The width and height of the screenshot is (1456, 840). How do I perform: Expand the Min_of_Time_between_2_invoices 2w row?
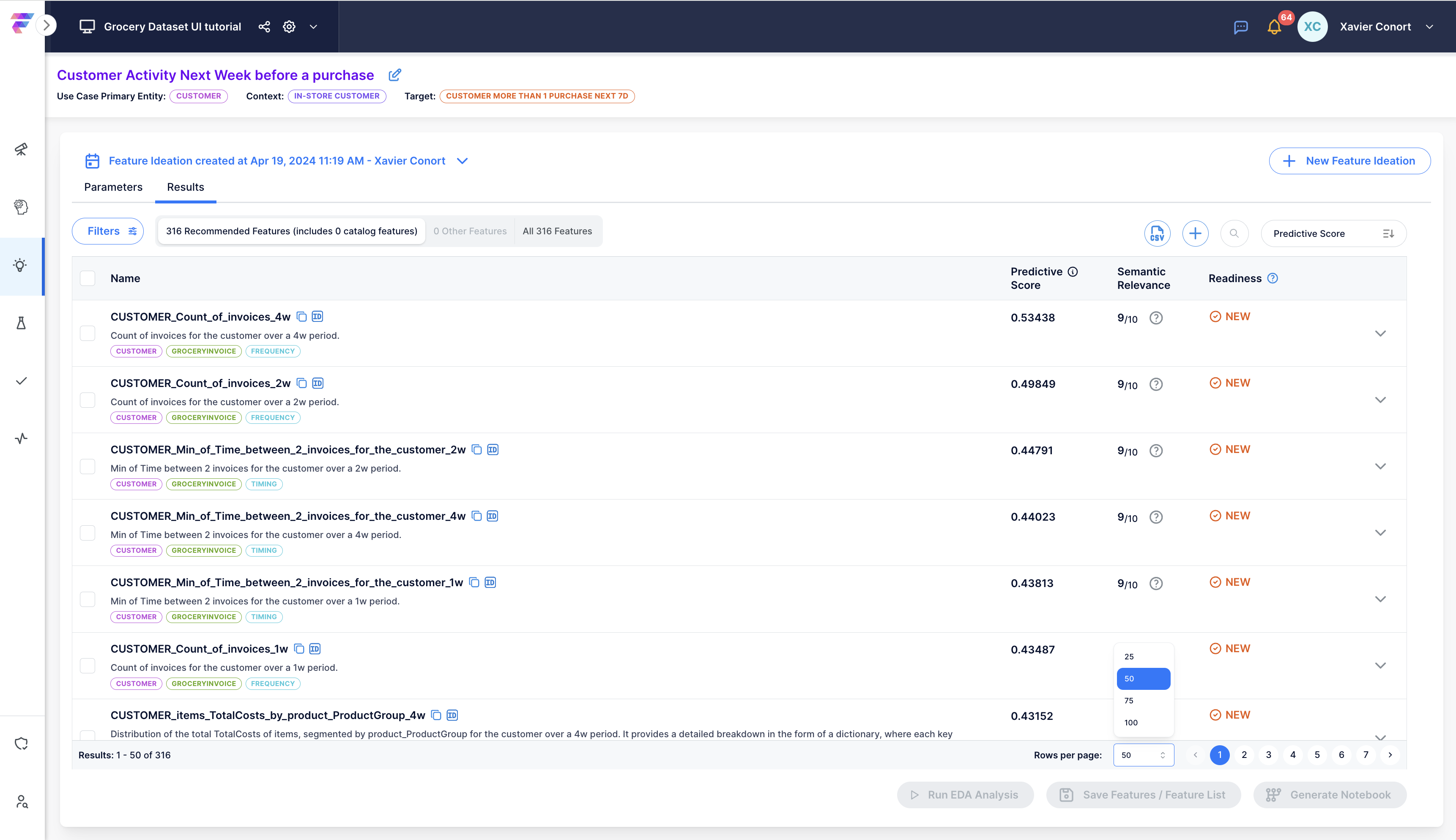point(1380,466)
